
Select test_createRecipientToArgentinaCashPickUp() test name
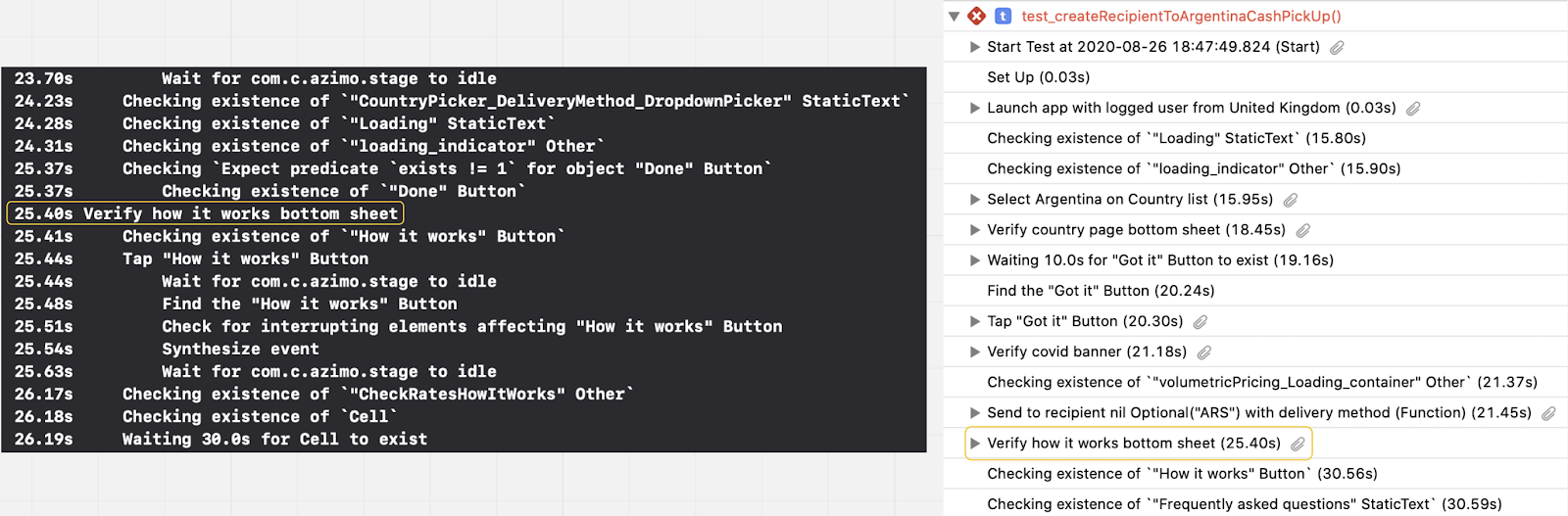[x=1181, y=16]
